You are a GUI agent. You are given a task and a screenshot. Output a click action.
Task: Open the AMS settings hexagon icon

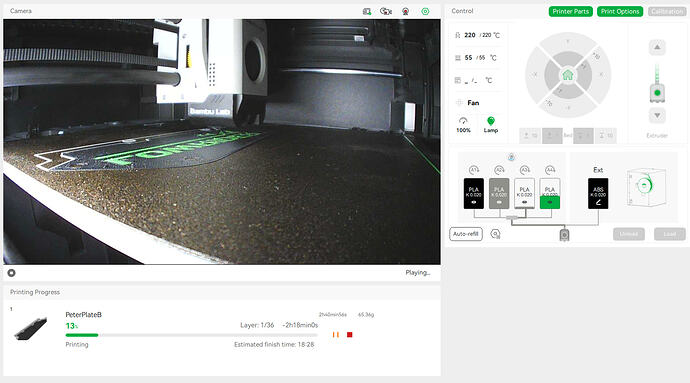tap(495, 234)
